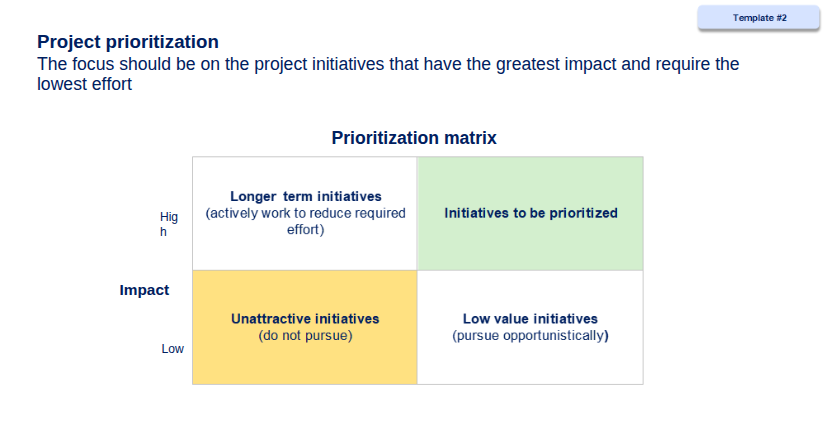This screenshot has height=426, width=838.
Task: Click the '(pursue opportunistically)' text
Action: coord(530,336)
